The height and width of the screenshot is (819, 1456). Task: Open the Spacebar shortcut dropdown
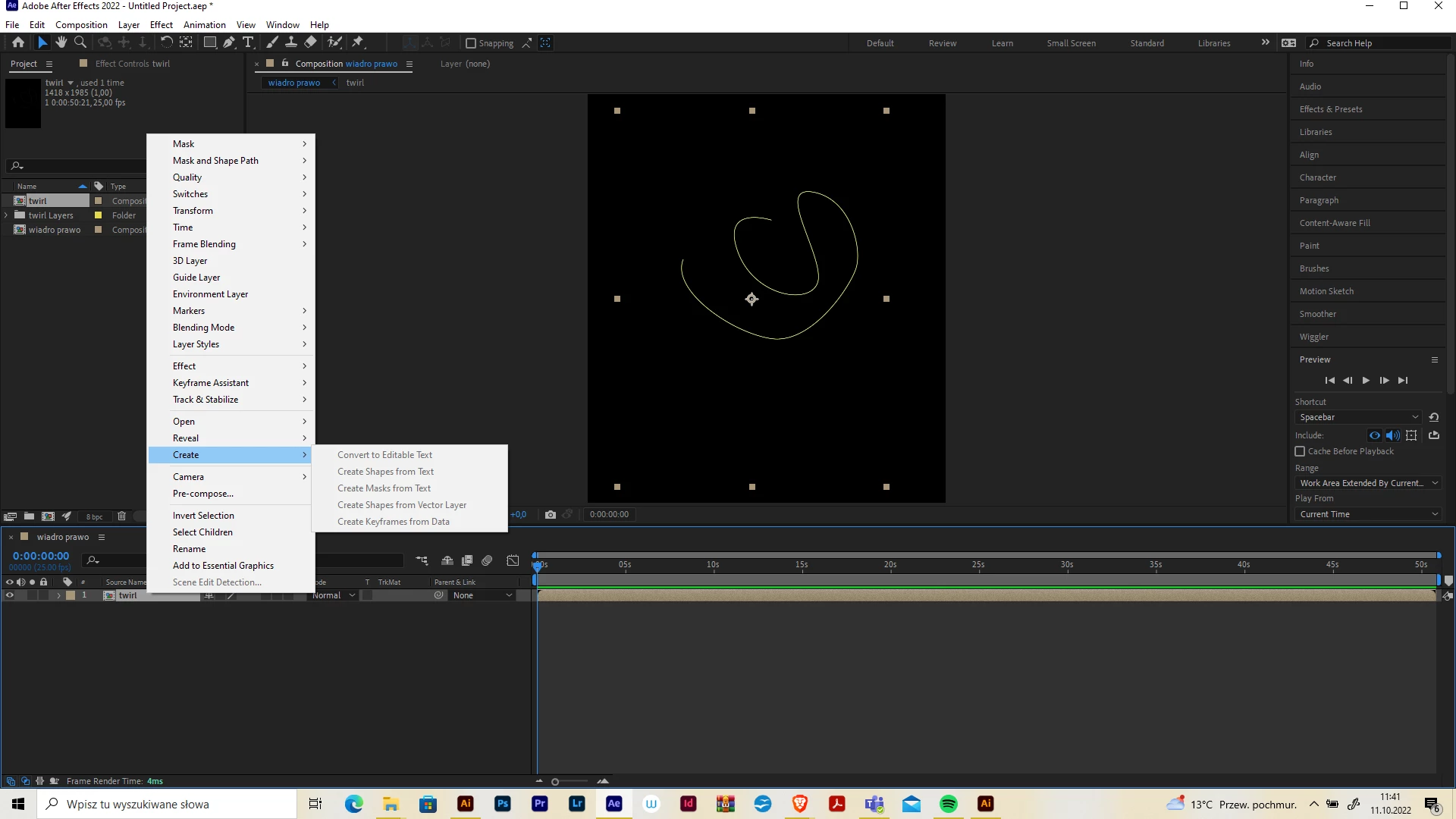tap(1357, 417)
